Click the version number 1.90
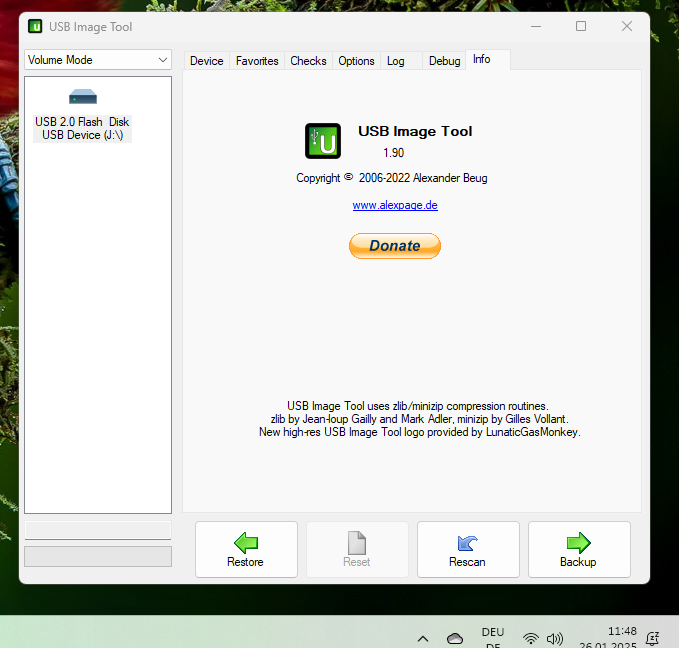This screenshot has width=679, height=648. pos(393,153)
